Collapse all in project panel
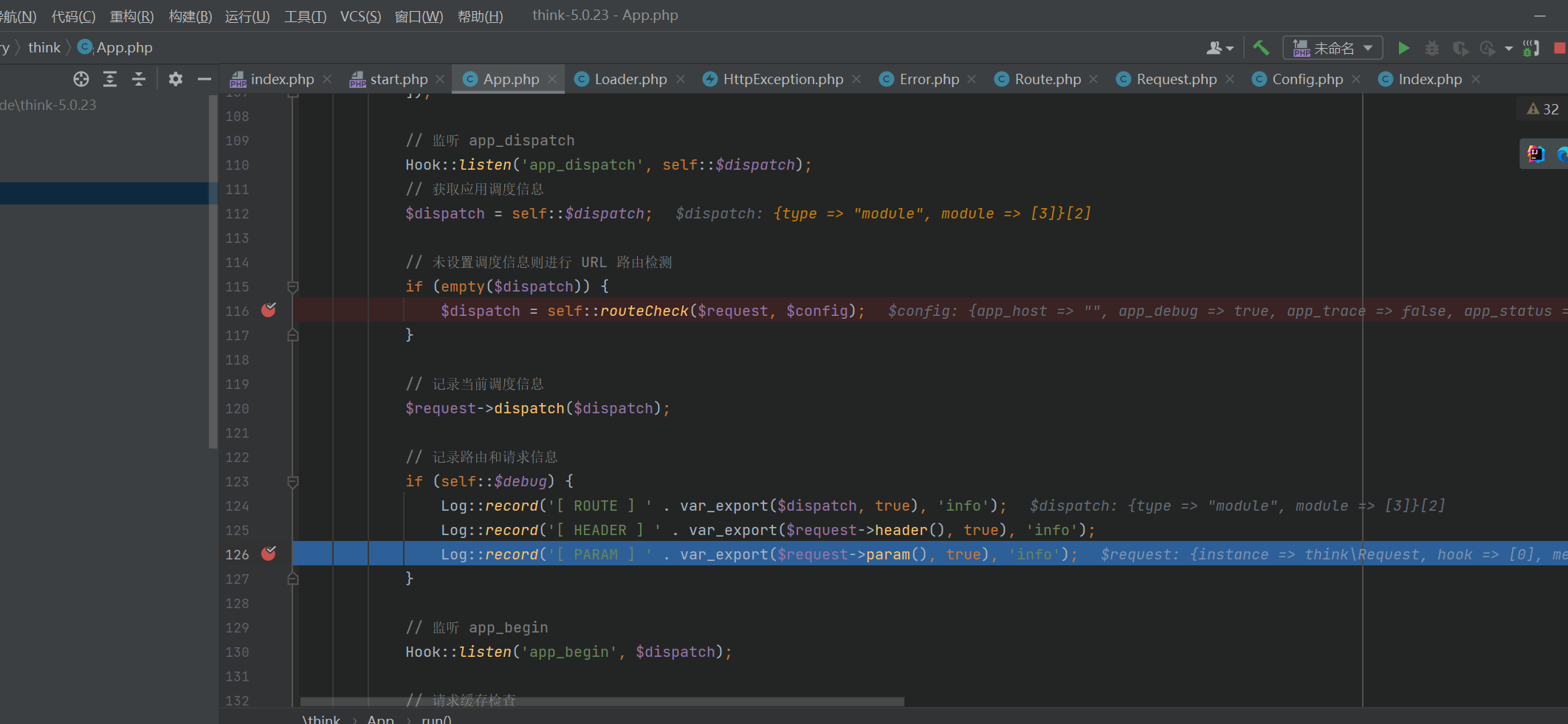1568x724 pixels. pos(139,79)
